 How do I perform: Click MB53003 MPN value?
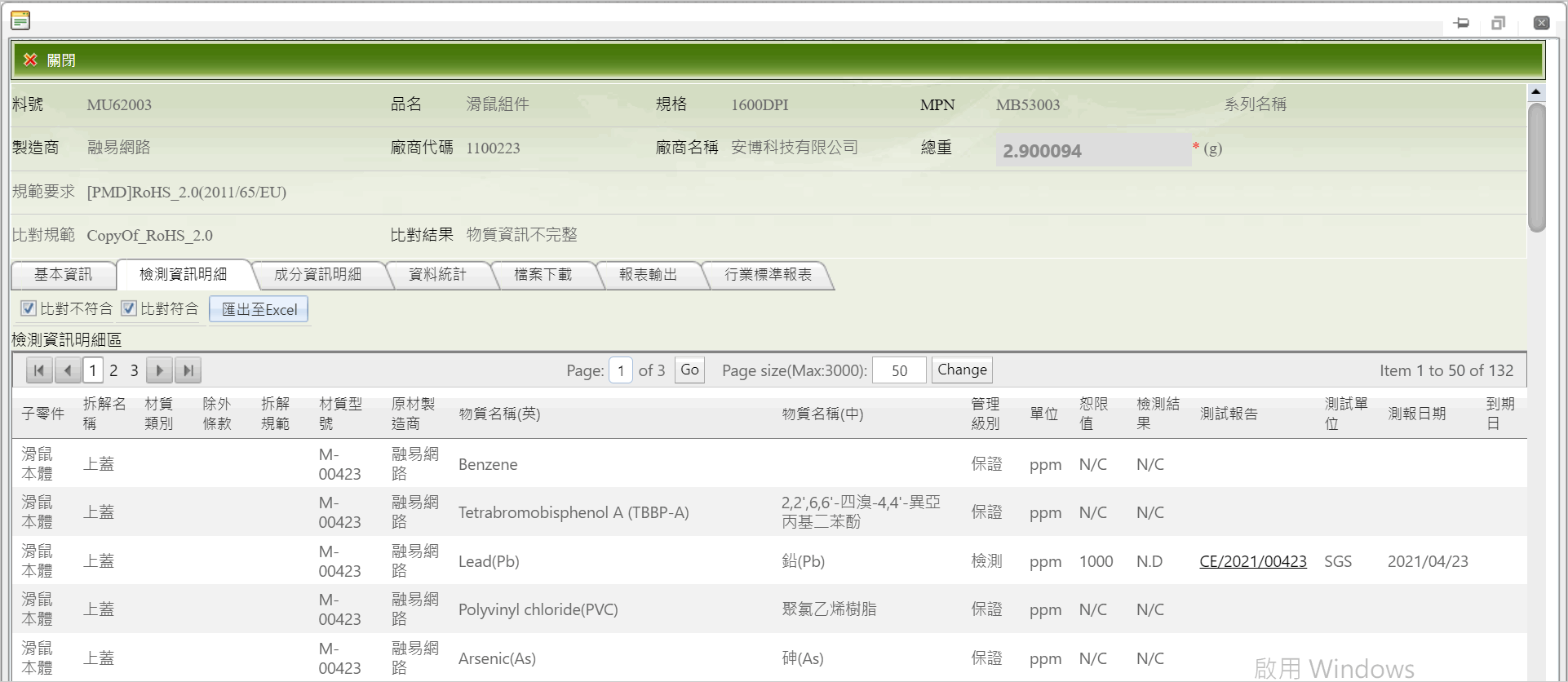coord(1028,104)
